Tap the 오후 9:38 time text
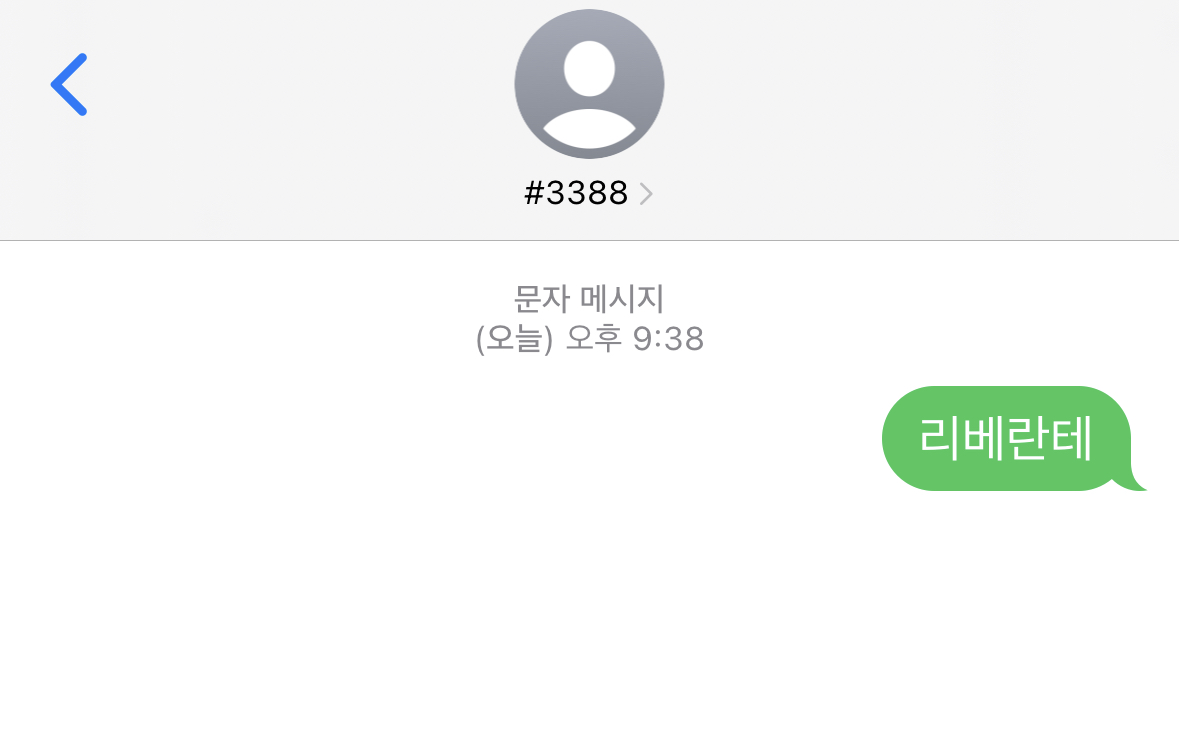The image size is (1179, 738). pos(635,339)
